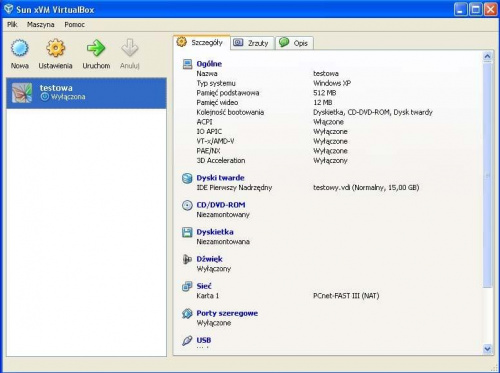Click the Windows XP icon of testowa
500x373 pixels.
tap(22, 93)
